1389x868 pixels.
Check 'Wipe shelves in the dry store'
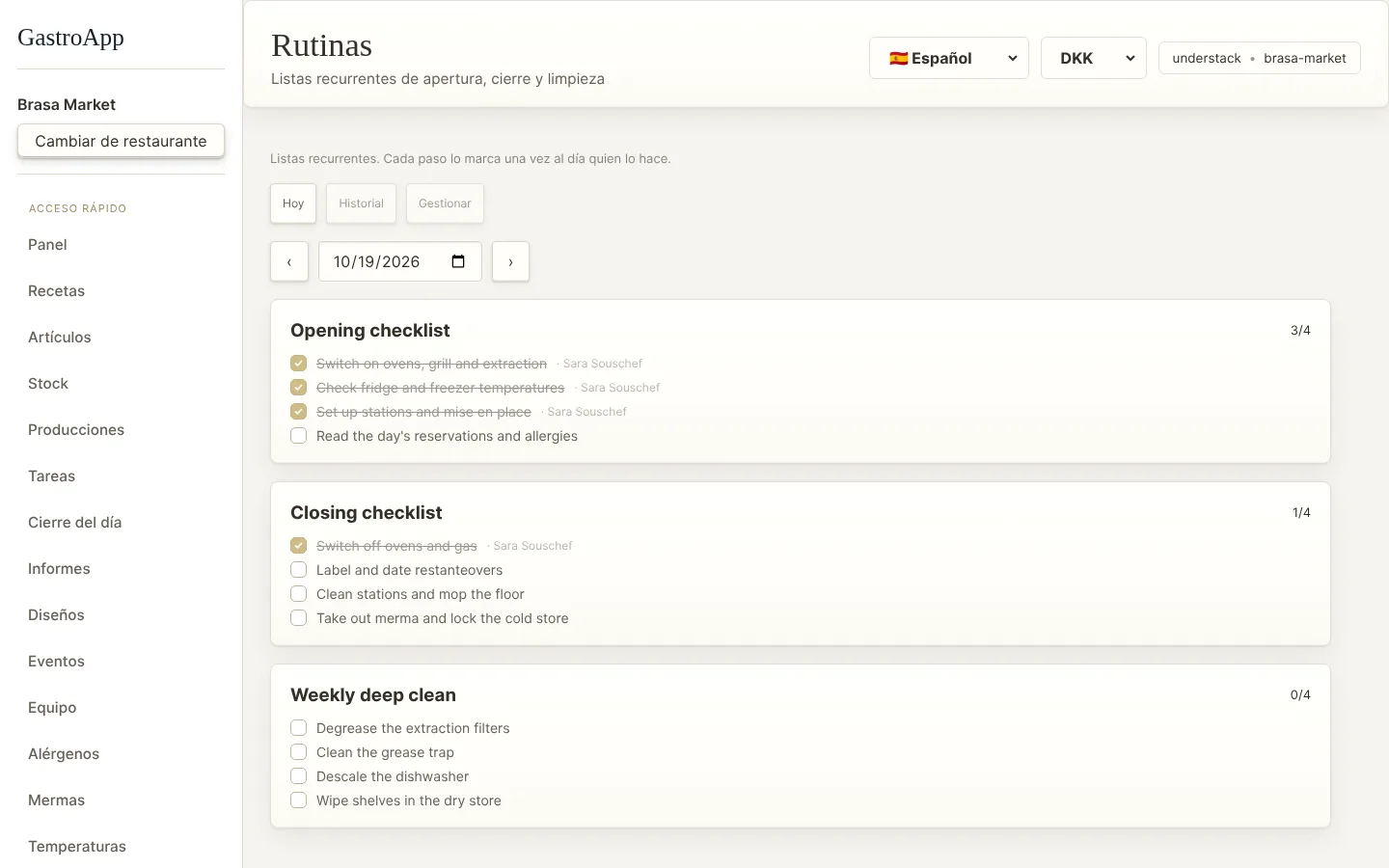point(299,800)
